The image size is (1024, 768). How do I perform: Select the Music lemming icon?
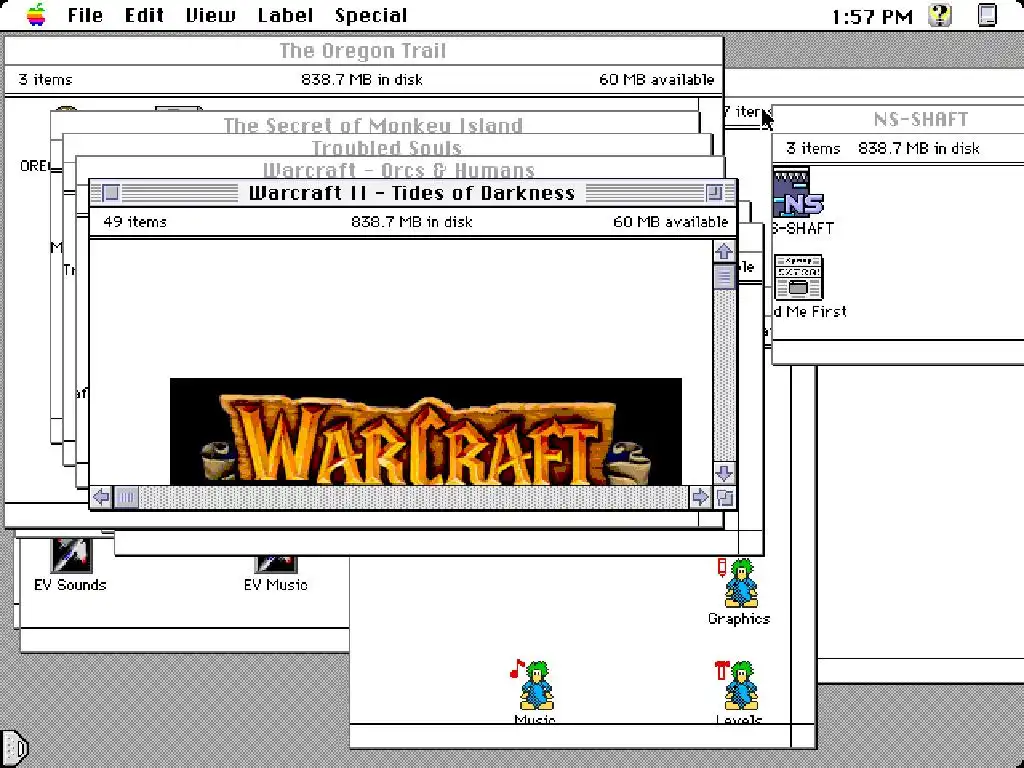pos(535,685)
